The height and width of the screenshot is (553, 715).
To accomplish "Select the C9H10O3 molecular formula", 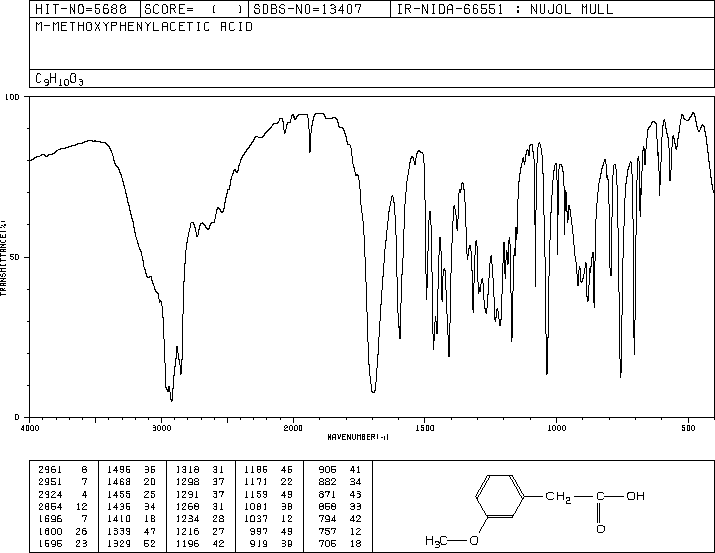I will coord(59,80).
